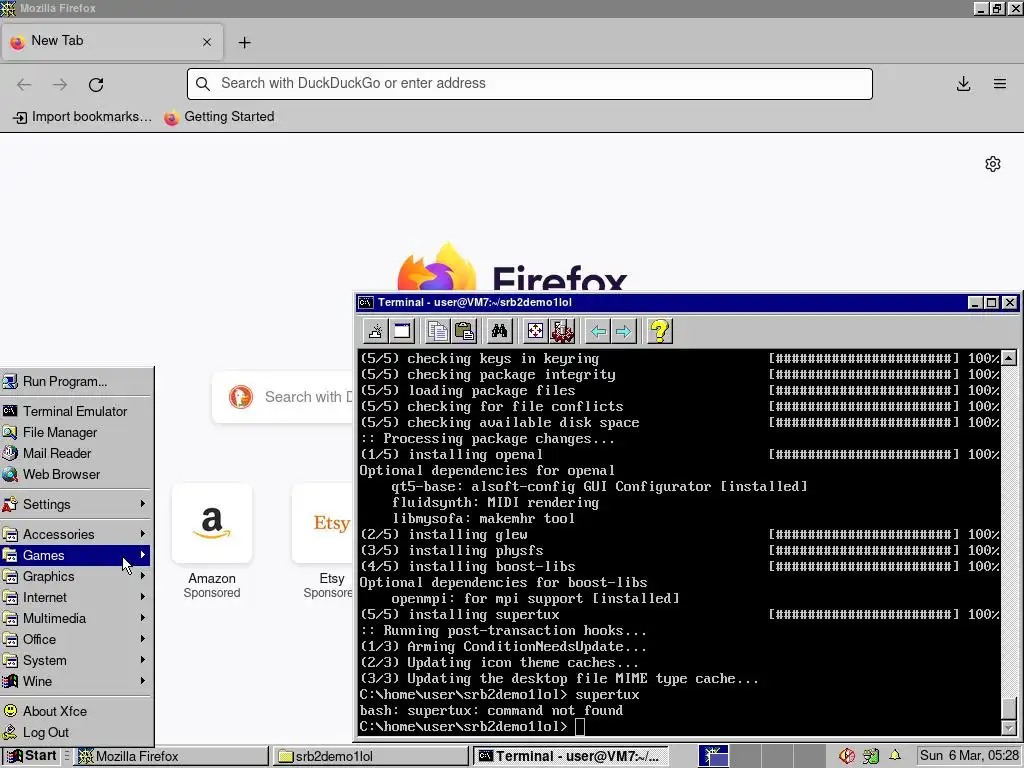Switch to the srb2demo1lol folder taskbar button
Image resolution: width=1024 pixels, height=768 pixels.
[372, 756]
